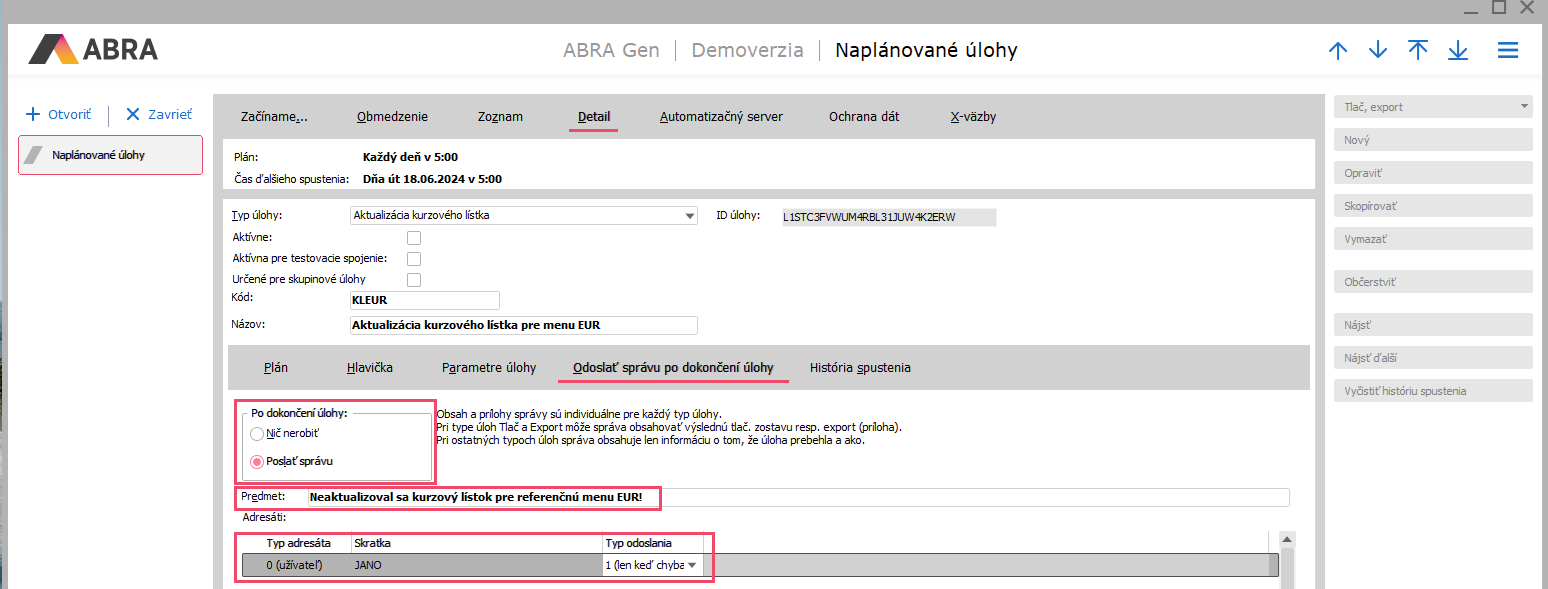
Task: Click the up arrow navigation icon
Action: pyautogui.click(x=1338, y=50)
